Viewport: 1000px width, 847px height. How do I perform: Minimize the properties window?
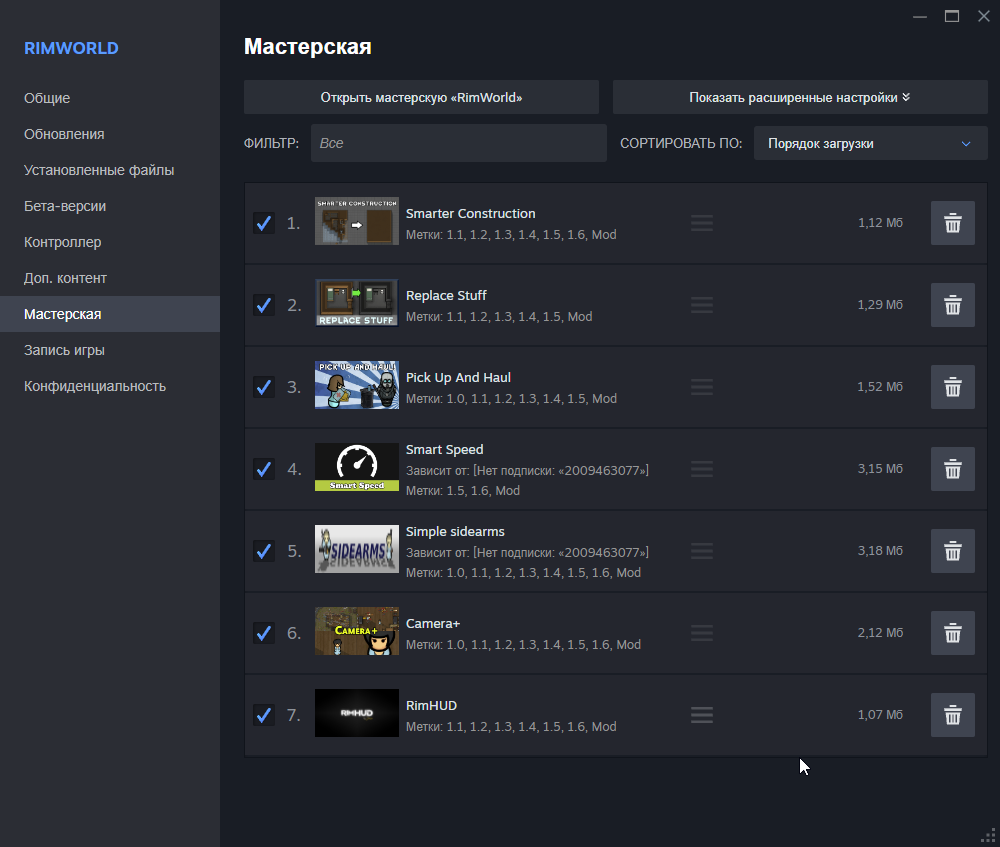point(920,17)
